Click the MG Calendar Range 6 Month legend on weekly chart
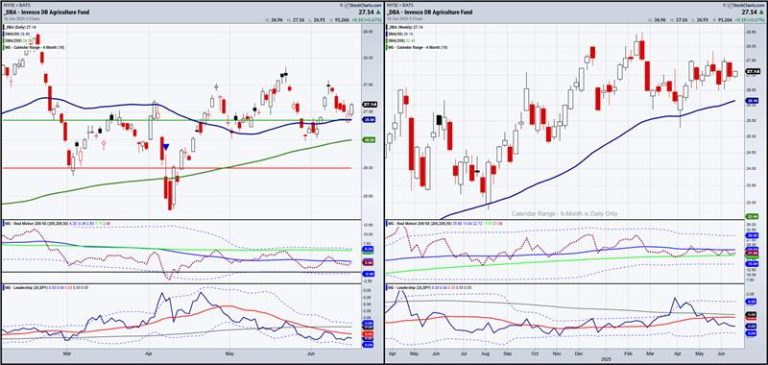The width and height of the screenshot is (768, 365). [x=417, y=48]
